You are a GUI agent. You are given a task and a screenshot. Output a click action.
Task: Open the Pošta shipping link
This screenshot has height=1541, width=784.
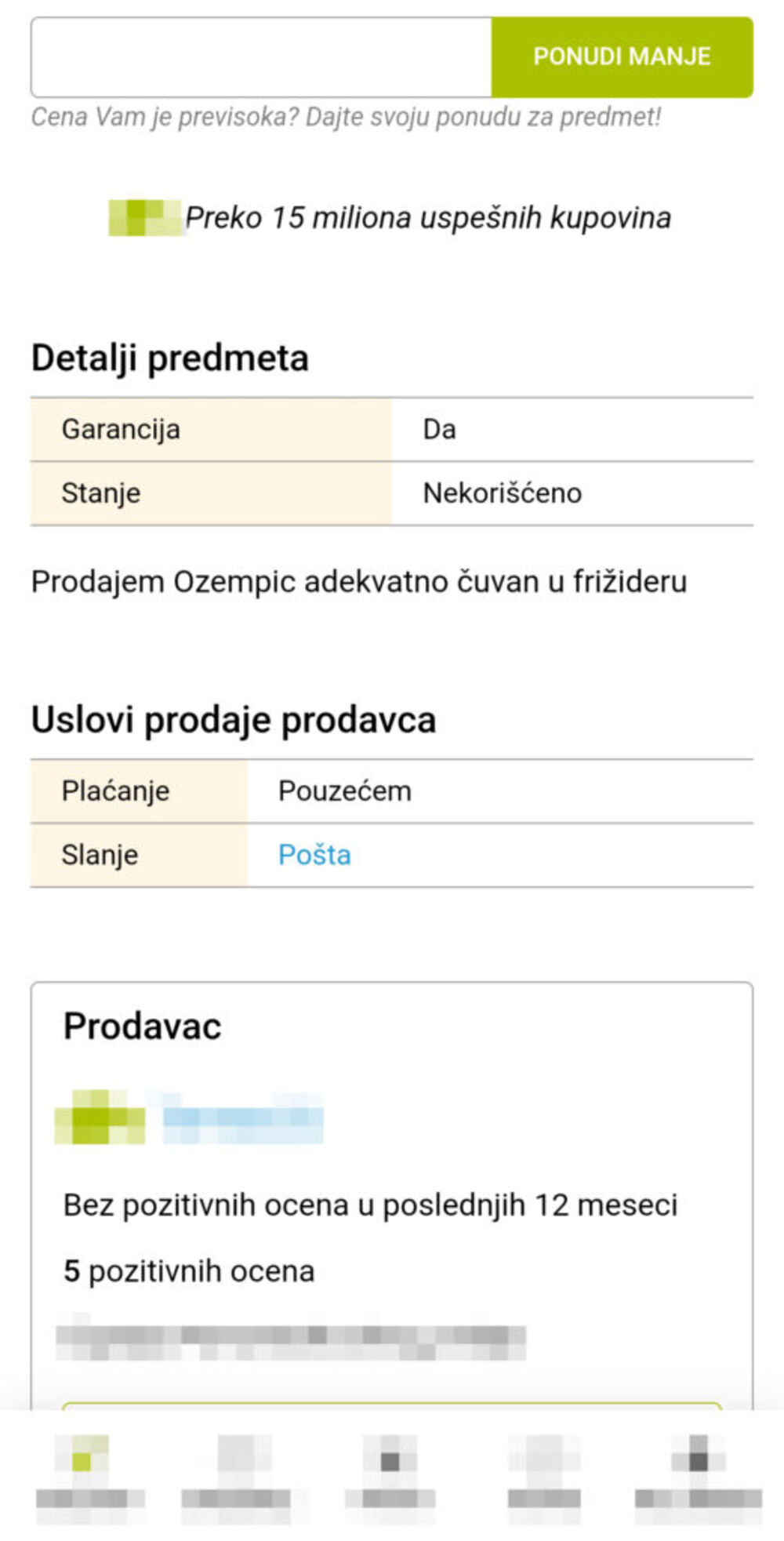tap(314, 855)
